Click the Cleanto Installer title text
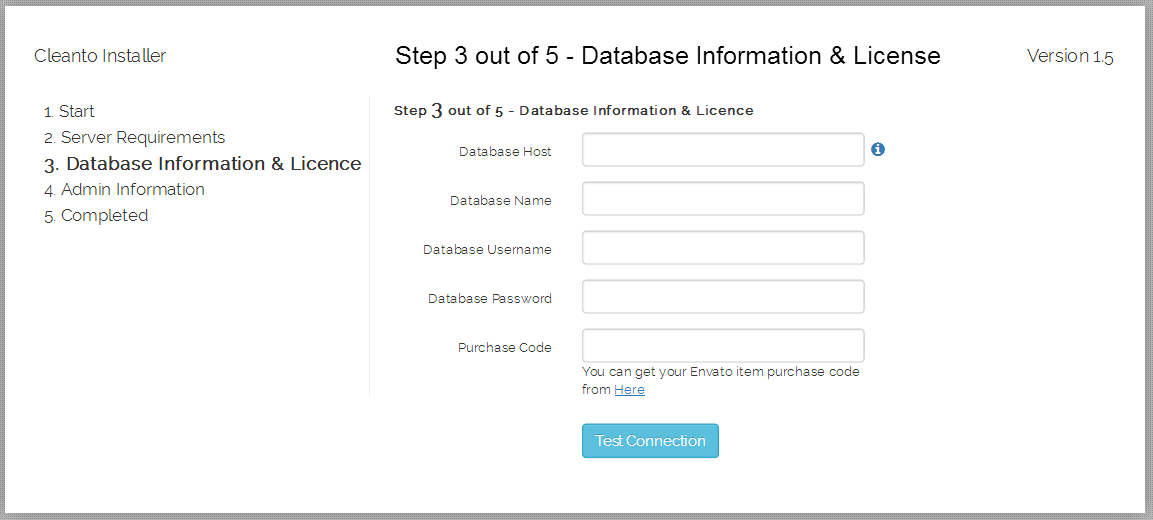This screenshot has width=1153, height=520. pyautogui.click(x=100, y=56)
